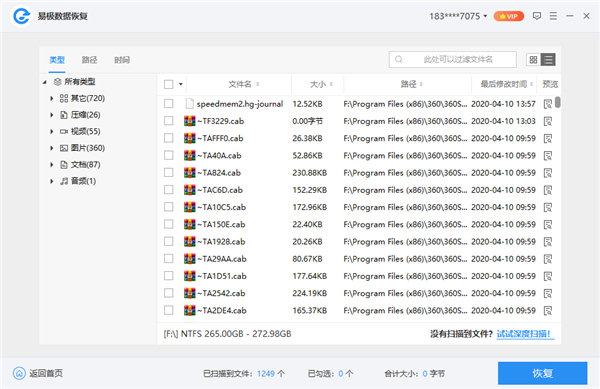Select the 文档(87) tree item
The width and height of the screenshot is (600, 389).
pos(85,164)
